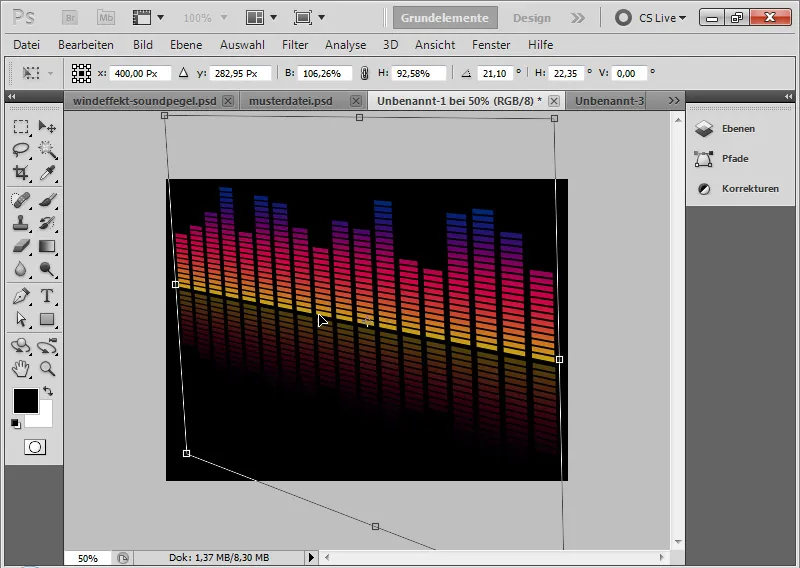Open the Ebenen panel
The image size is (800, 568).
738,129
